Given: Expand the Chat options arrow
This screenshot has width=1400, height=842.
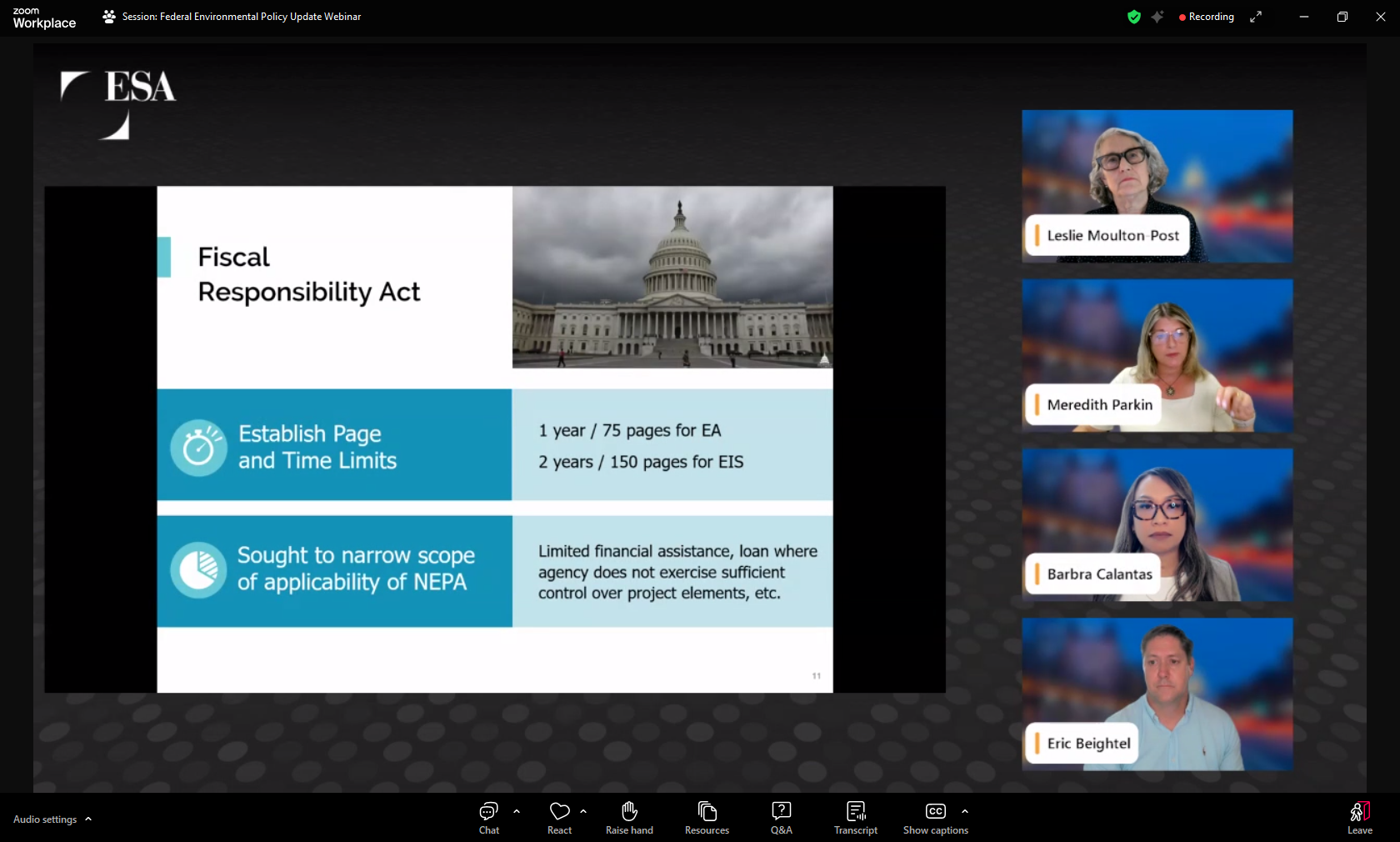Looking at the screenshot, I should [517, 811].
